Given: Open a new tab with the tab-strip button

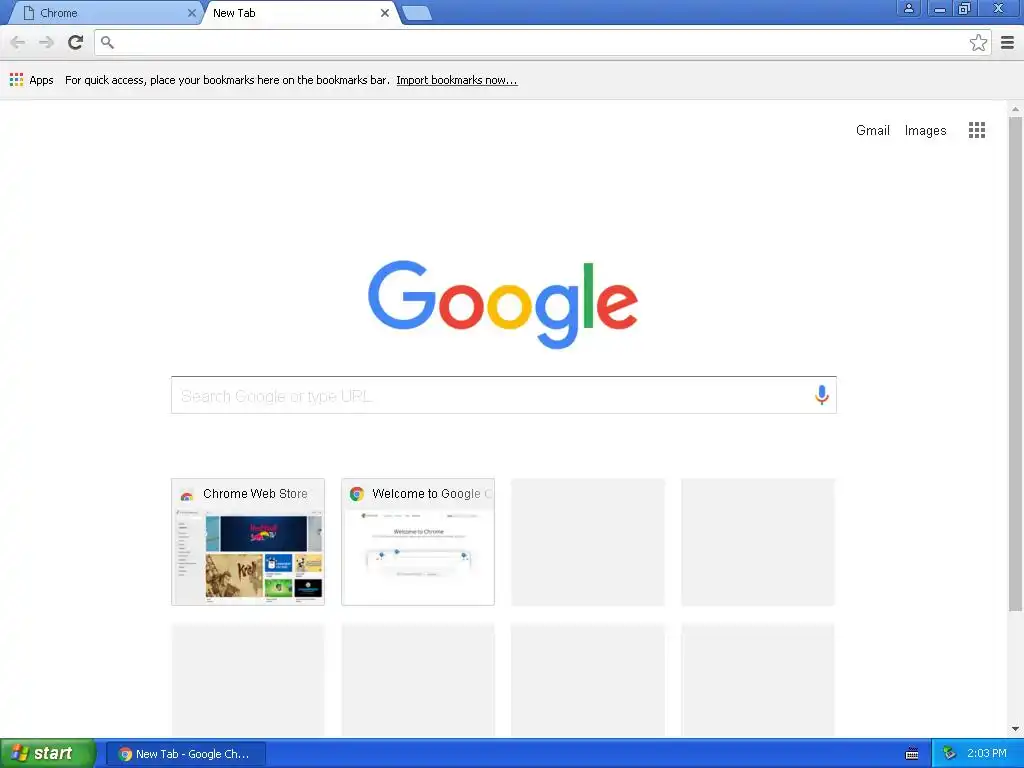Looking at the screenshot, I should point(417,13).
